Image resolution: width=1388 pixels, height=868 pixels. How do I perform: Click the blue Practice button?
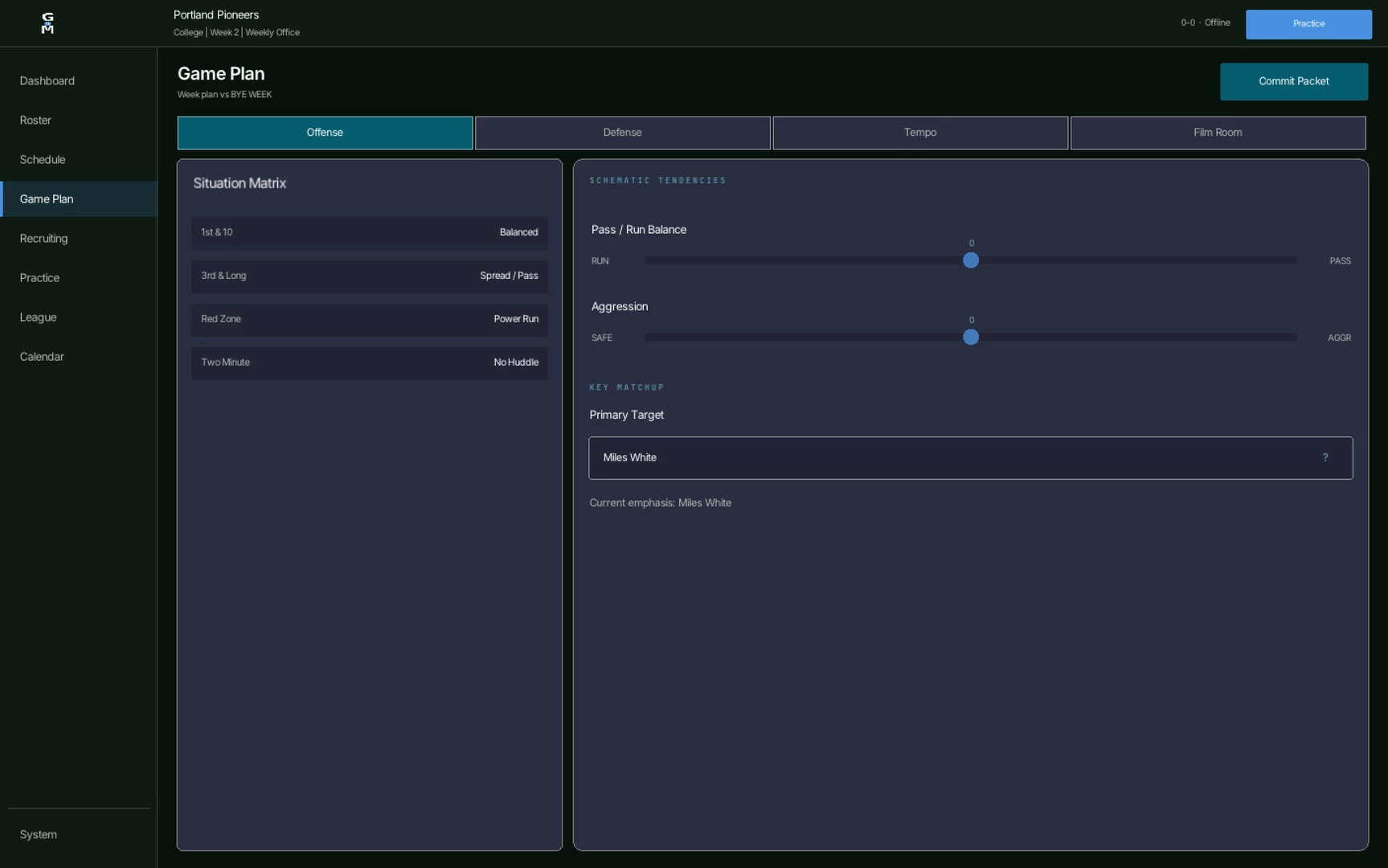[1308, 24]
